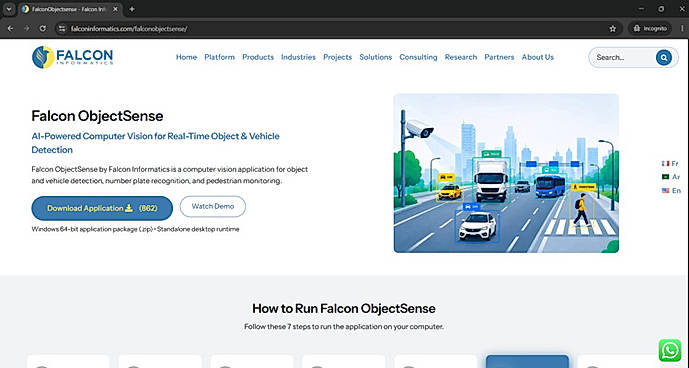Click 'Follow these 7 steps' text
The width and height of the screenshot is (689, 368).
pyautogui.click(x=344, y=327)
